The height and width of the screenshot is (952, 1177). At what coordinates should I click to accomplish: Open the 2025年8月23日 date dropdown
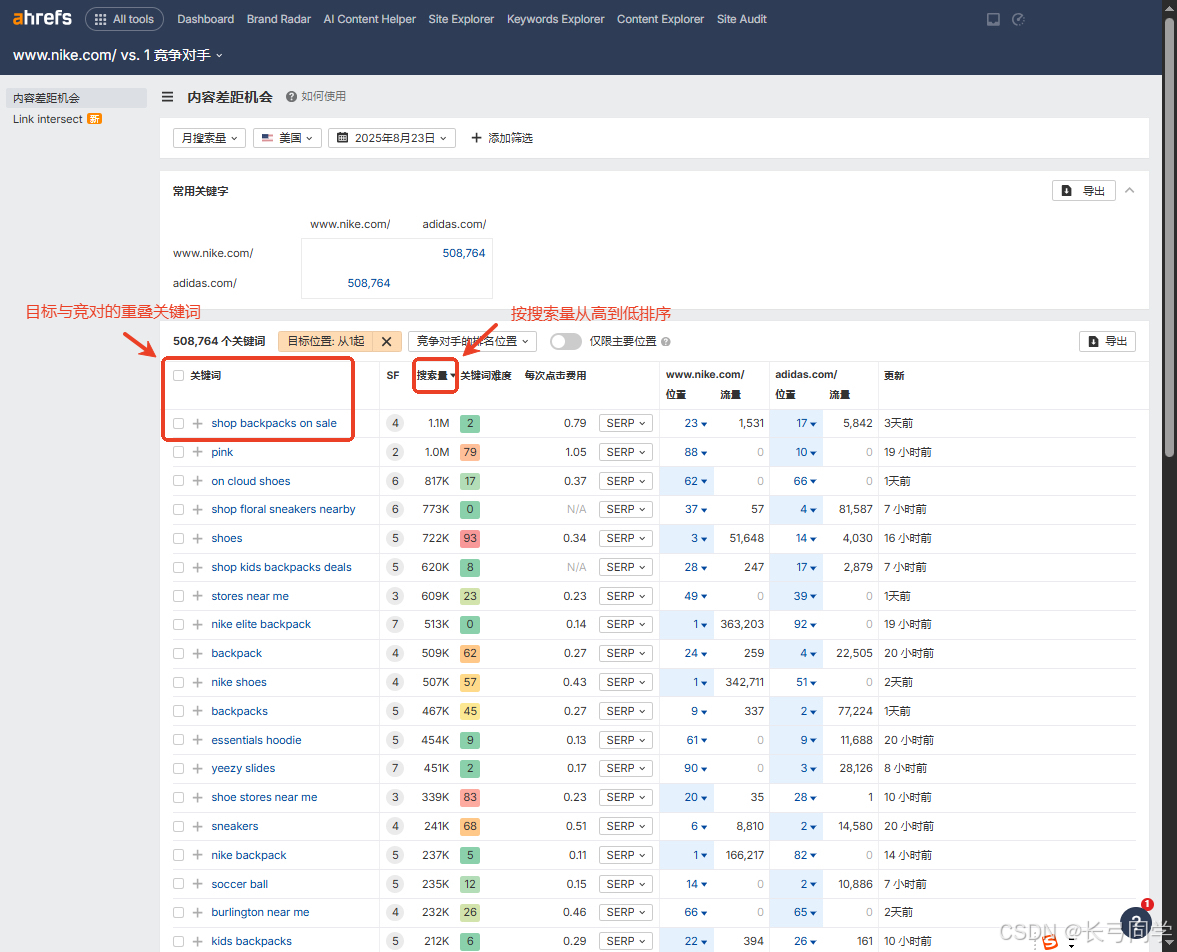(392, 138)
